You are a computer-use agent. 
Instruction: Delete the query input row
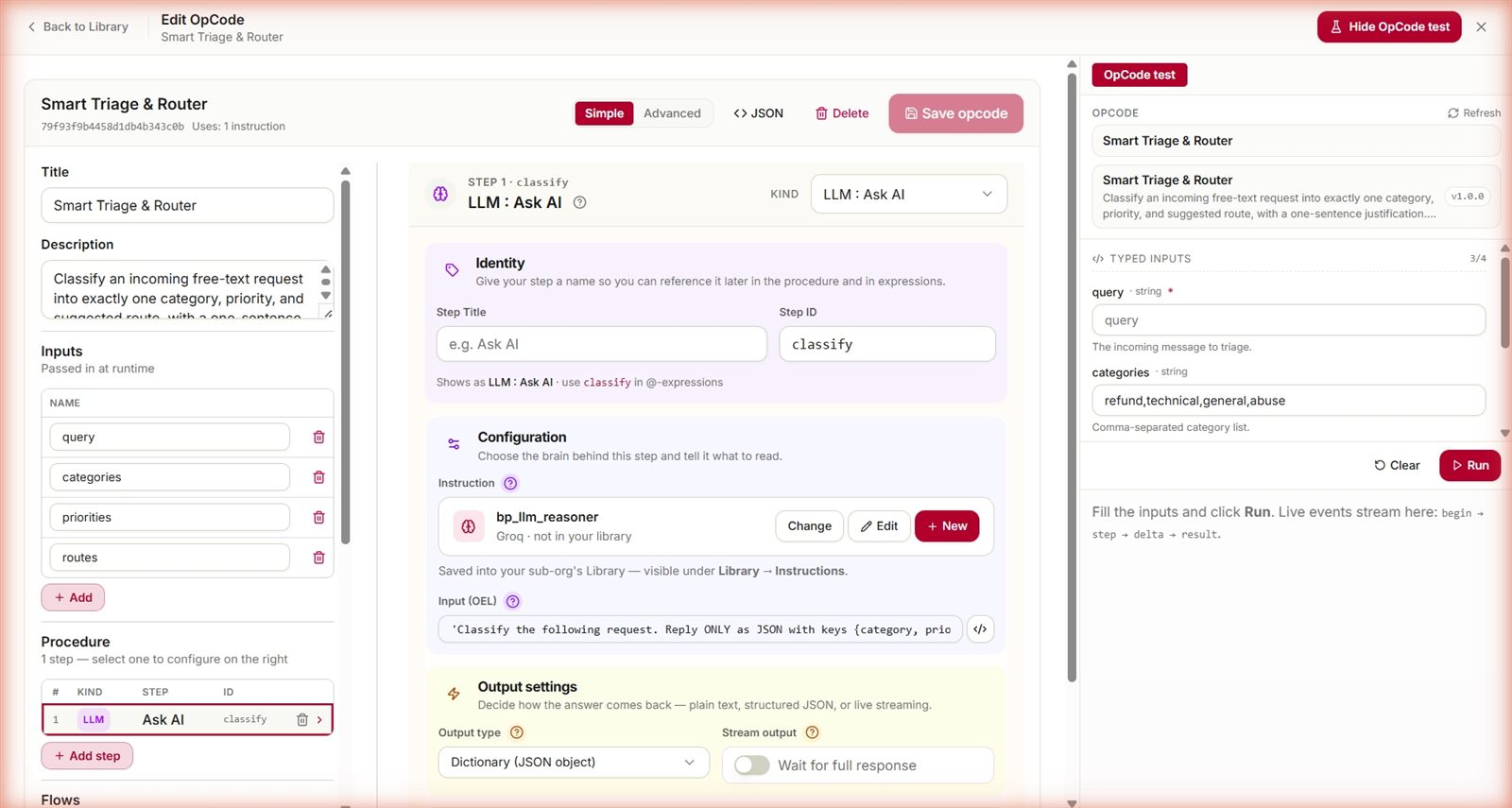tap(318, 438)
